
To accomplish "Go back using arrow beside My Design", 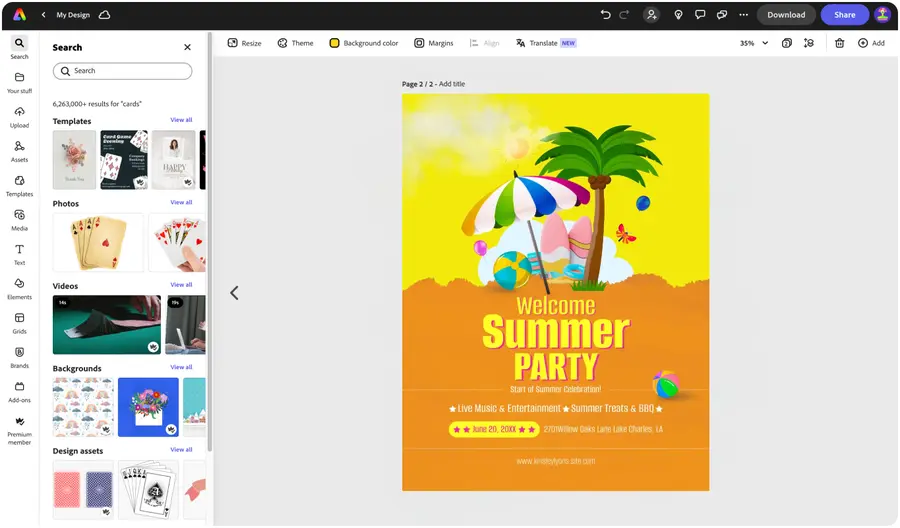I will [44, 15].
